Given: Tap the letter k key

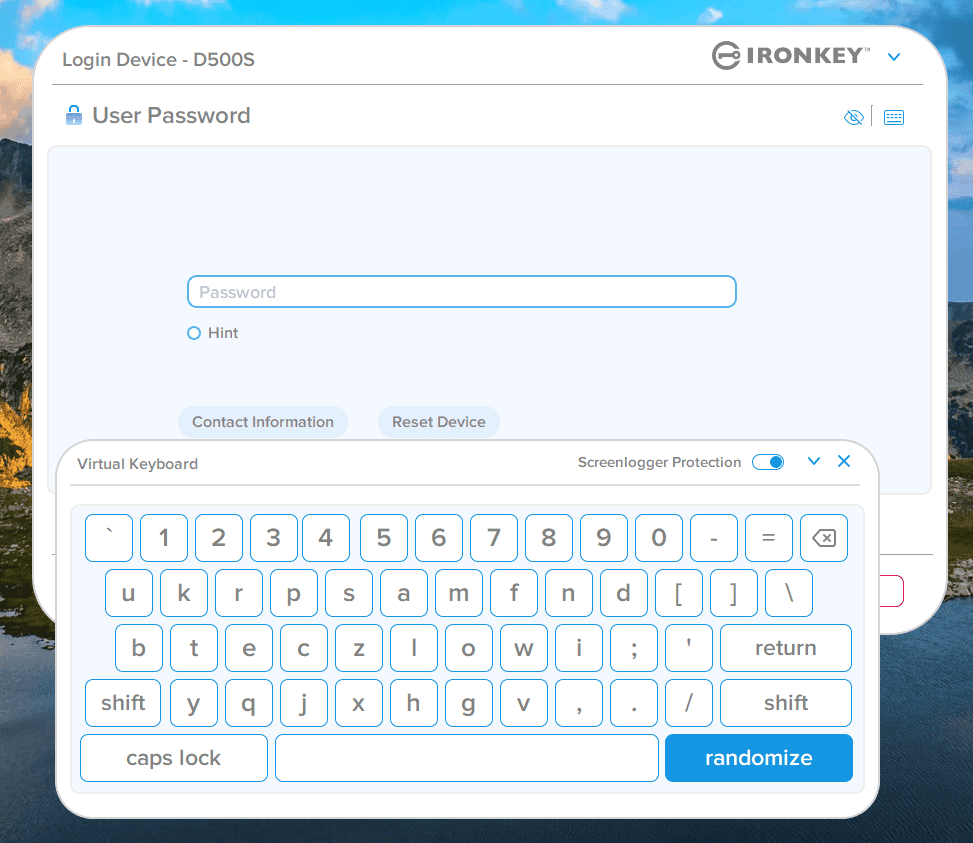Looking at the screenshot, I should 184,593.
